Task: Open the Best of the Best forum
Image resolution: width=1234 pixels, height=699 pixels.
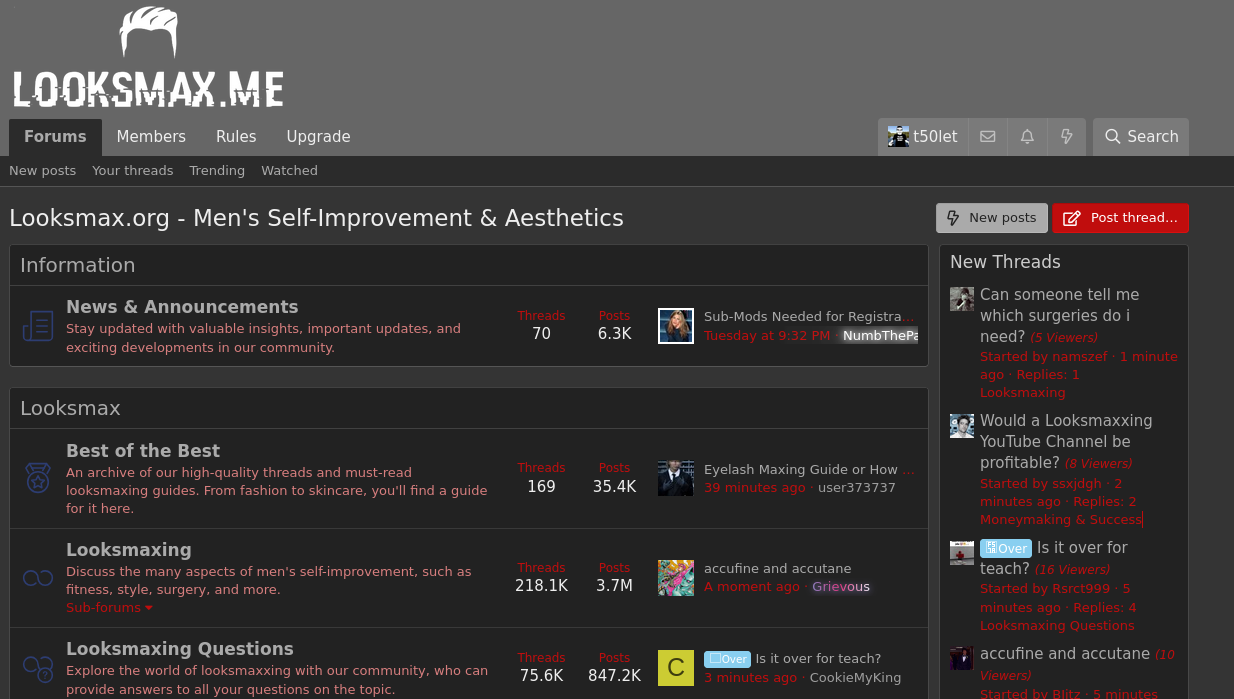Action: 143,451
